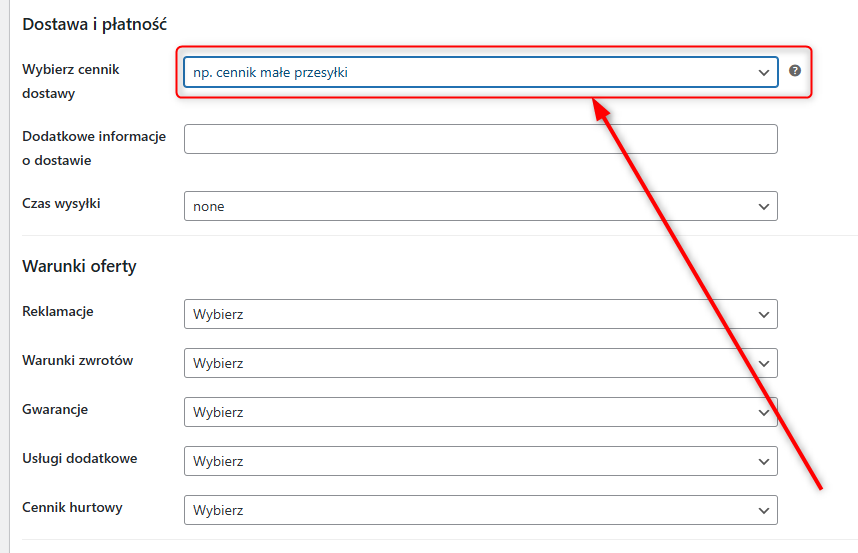Click the help icon beside delivery price list

point(795,71)
